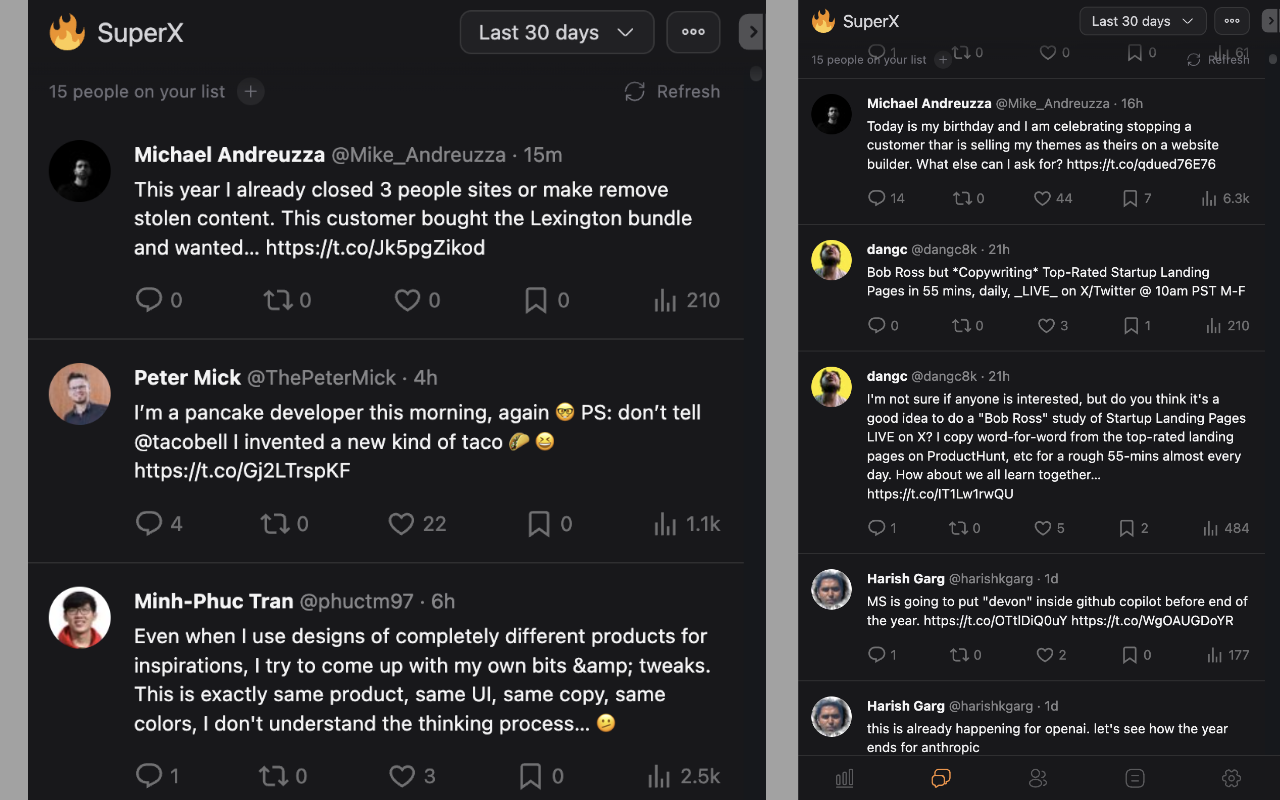Select the chat bubbles feed icon
Viewport: 1280px width, 800px height.
coord(941,777)
